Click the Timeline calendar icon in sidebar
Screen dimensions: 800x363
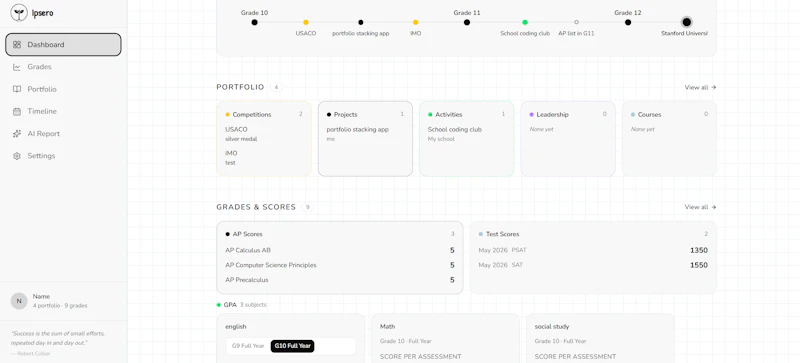point(17,111)
